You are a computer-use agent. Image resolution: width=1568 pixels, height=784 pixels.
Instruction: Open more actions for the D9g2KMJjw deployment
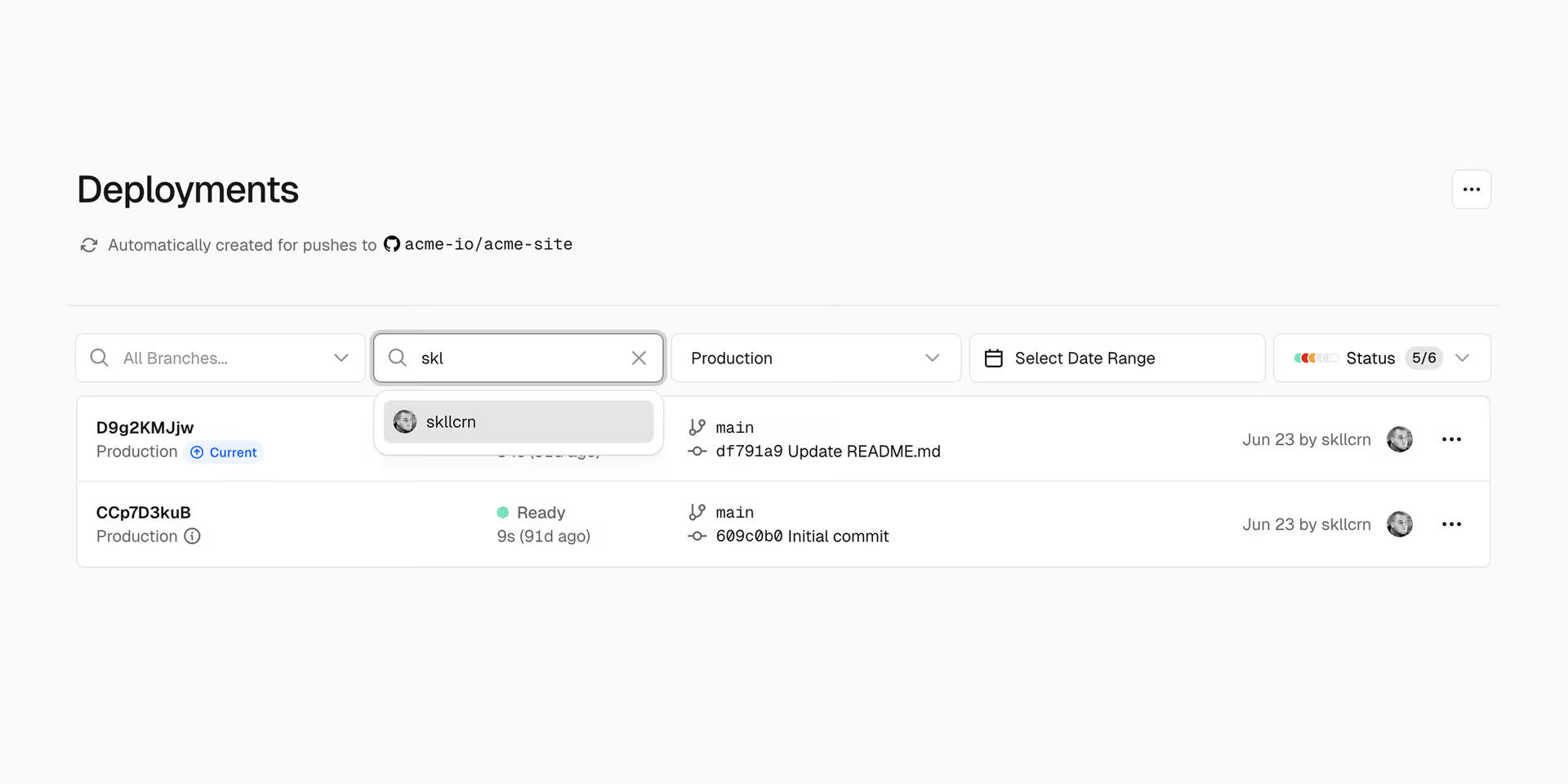pyautogui.click(x=1451, y=439)
